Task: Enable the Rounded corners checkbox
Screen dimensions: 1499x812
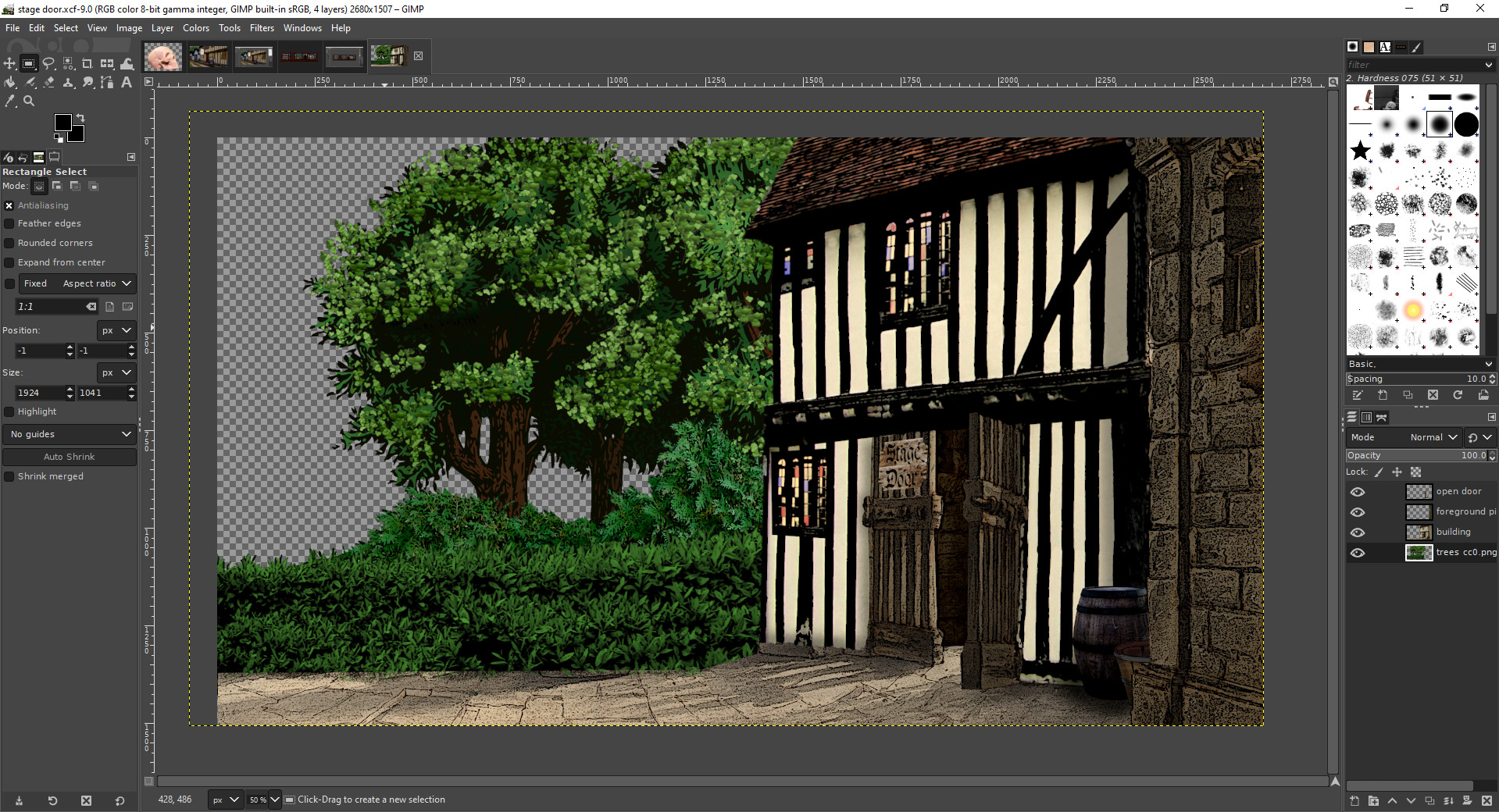Action: pos(9,243)
